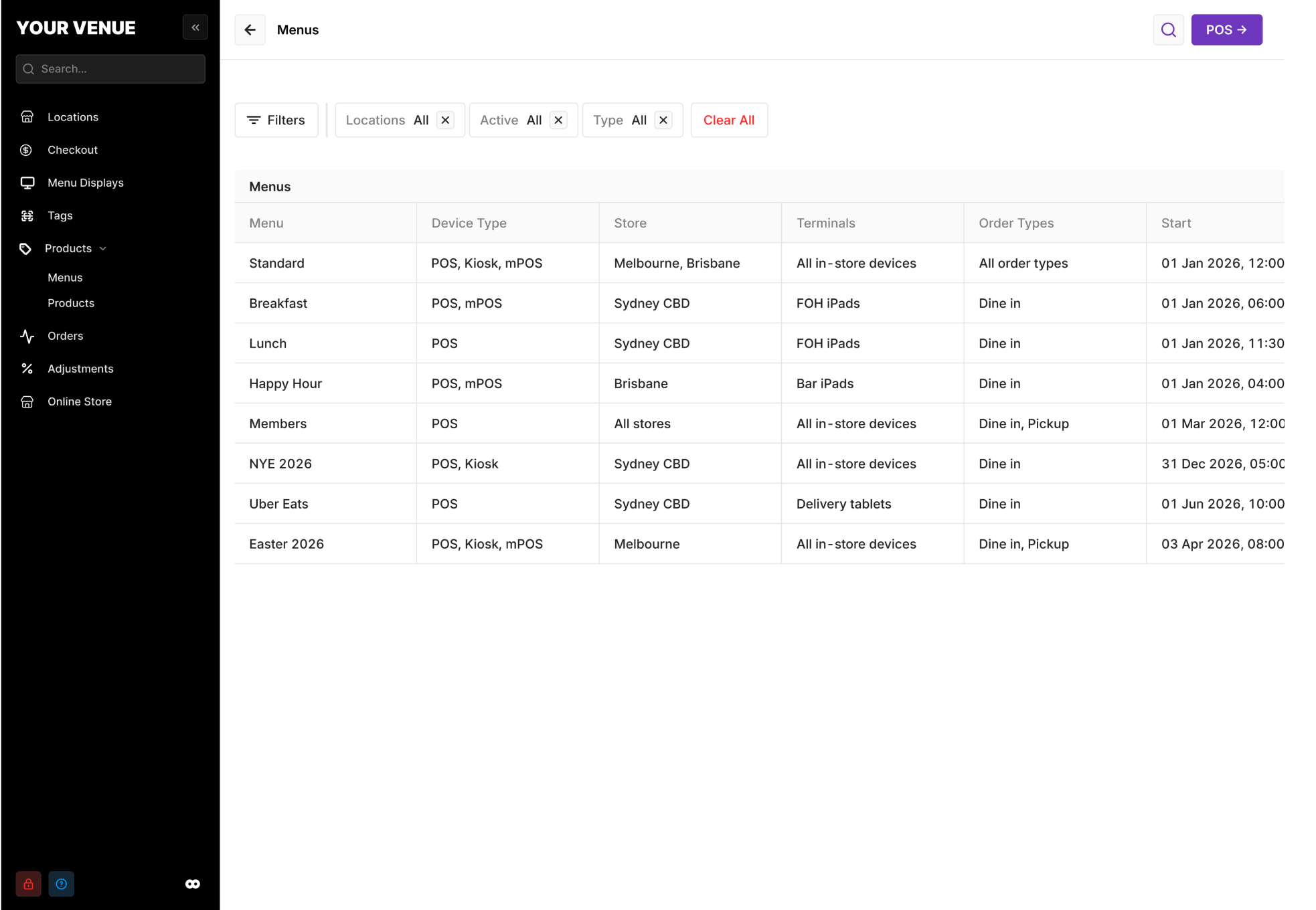Screen dimensions: 1316x910
Task: Open the Standard menu row
Action: click(759, 263)
